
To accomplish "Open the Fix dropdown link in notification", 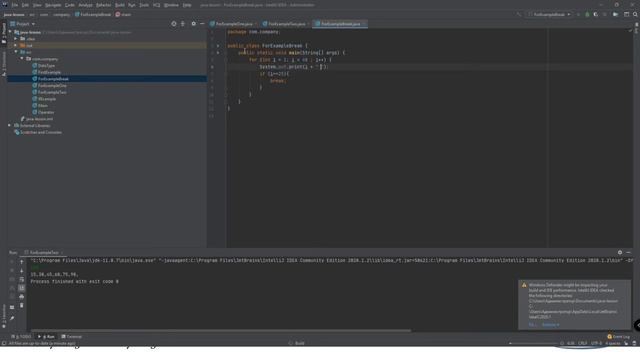I will (533, 325).
